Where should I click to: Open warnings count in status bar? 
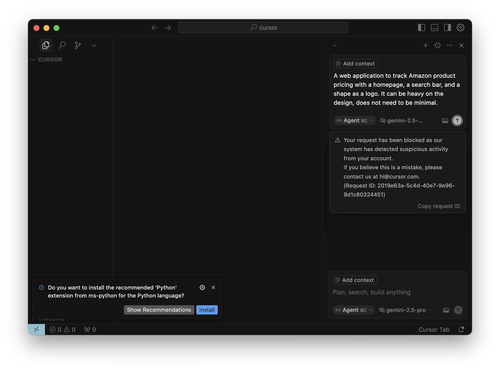pos(70,330)
